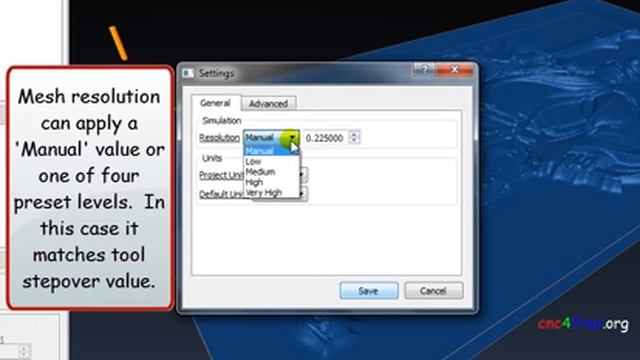Choose 'High' resolution preset
640x360 pixels.
pyautogui.click(x=271, y=182)
